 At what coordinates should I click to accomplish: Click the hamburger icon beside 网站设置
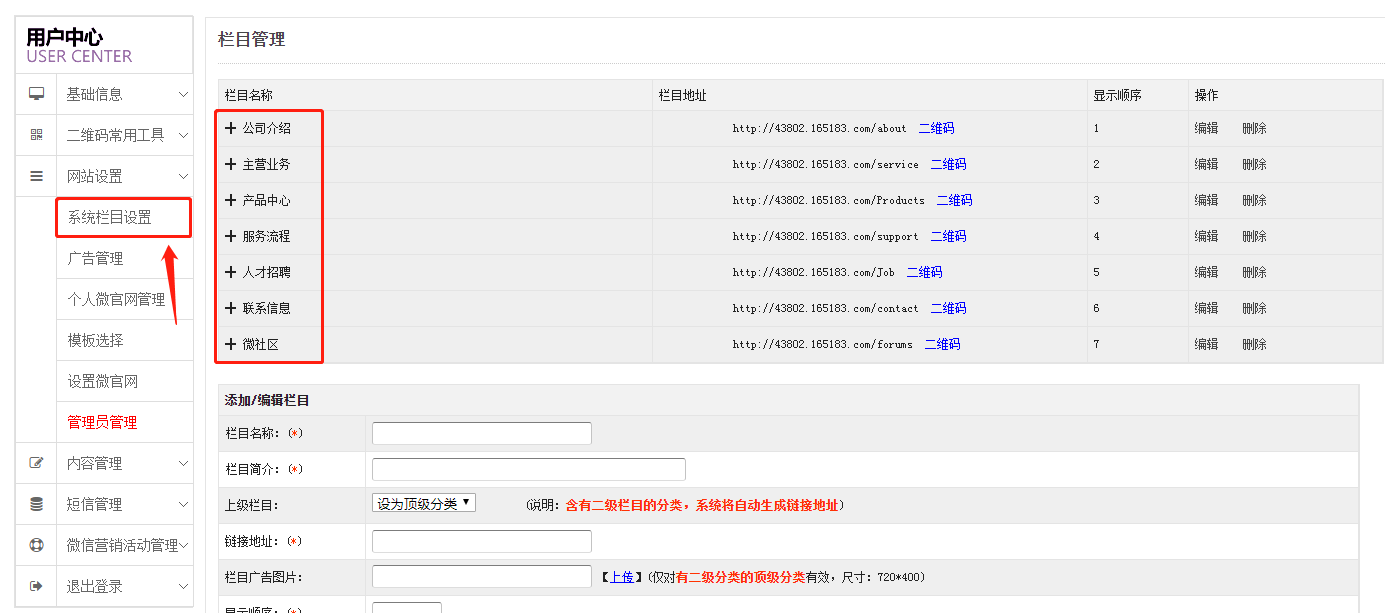pos(37,176)
